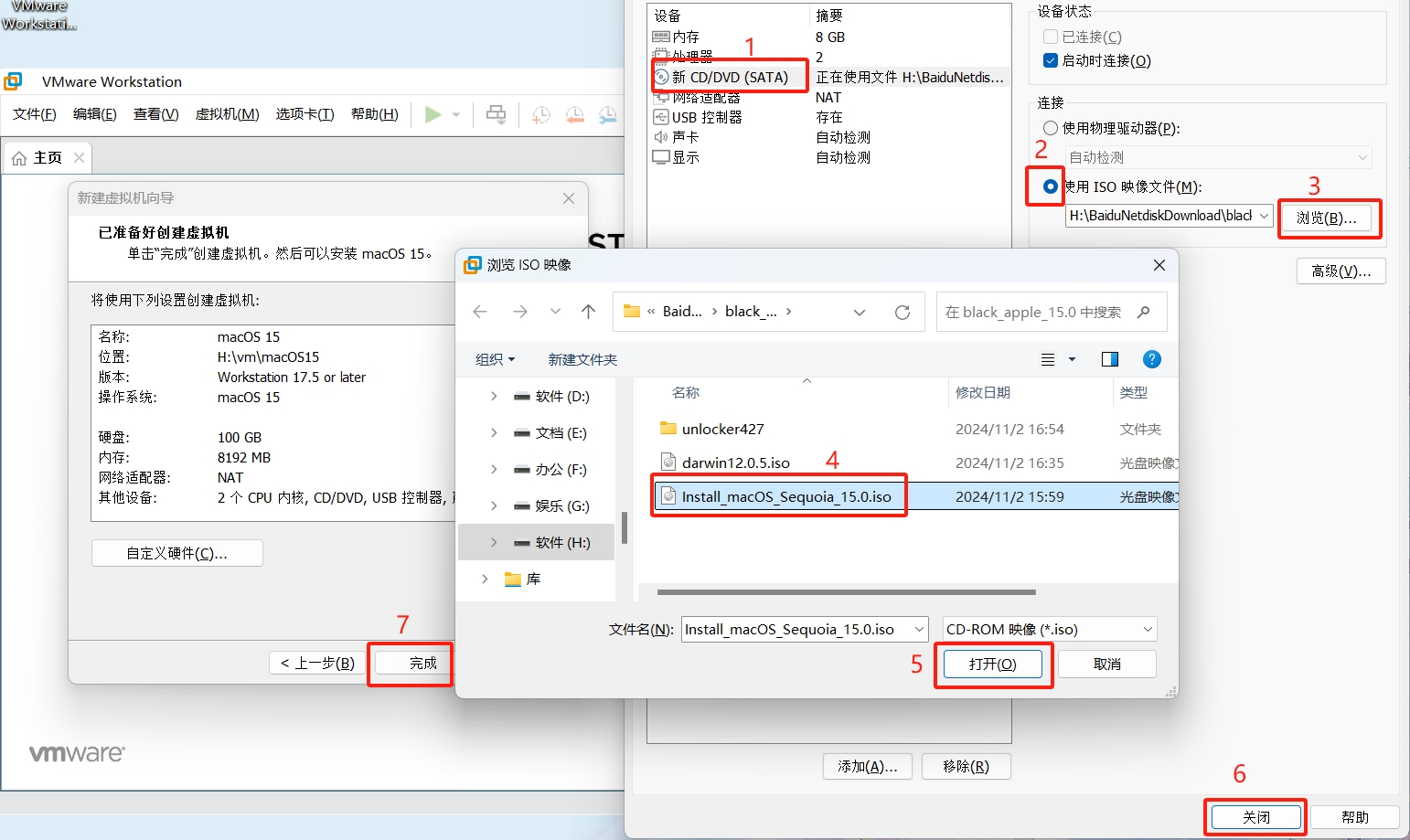Viewport: 1410px width, 840px height.
Task: Click the 高级(V)... button
Action: pyautogui.click(x=1341, y=271)
